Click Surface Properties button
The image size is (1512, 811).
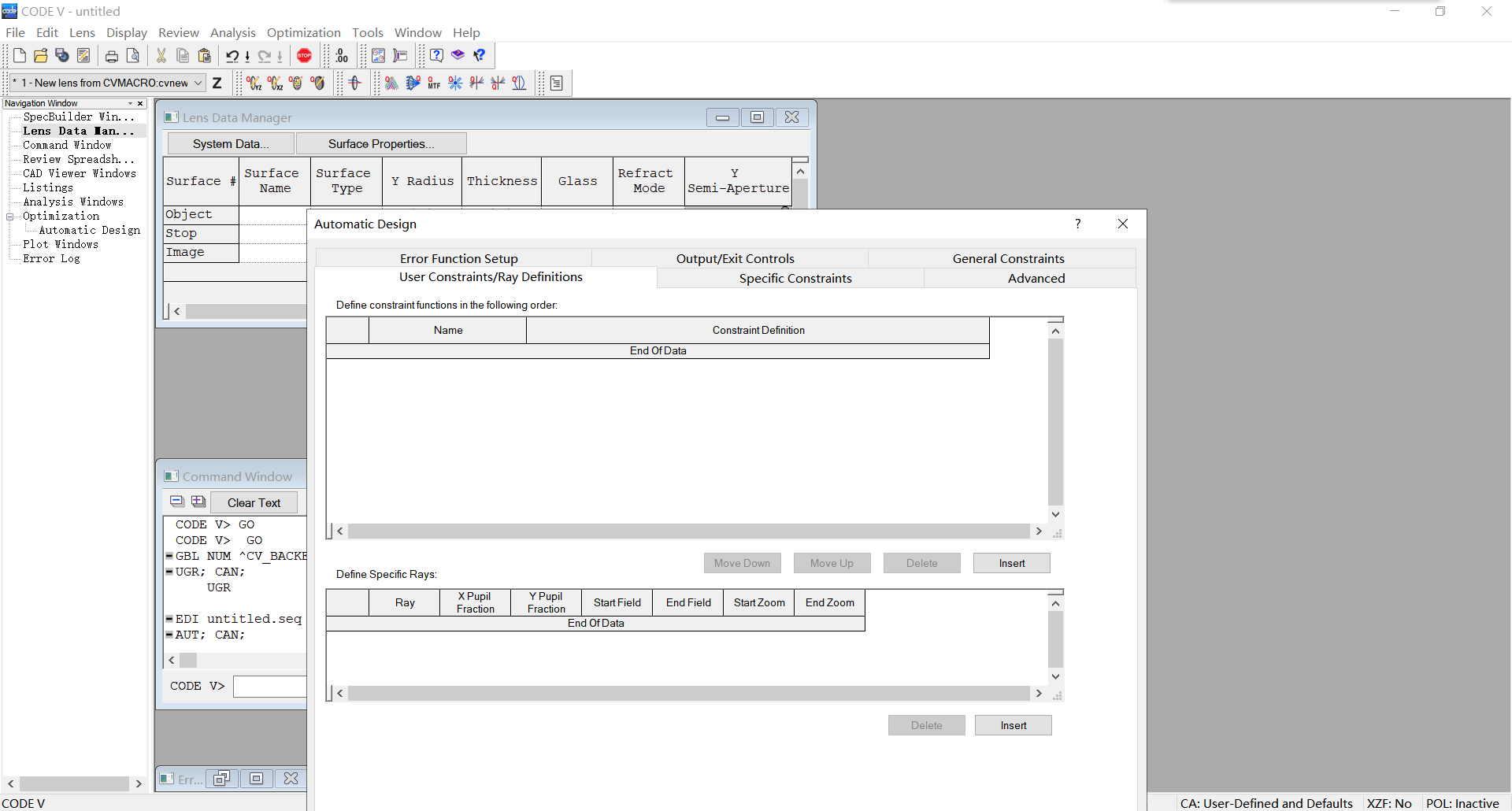click(x=381, y=143)
